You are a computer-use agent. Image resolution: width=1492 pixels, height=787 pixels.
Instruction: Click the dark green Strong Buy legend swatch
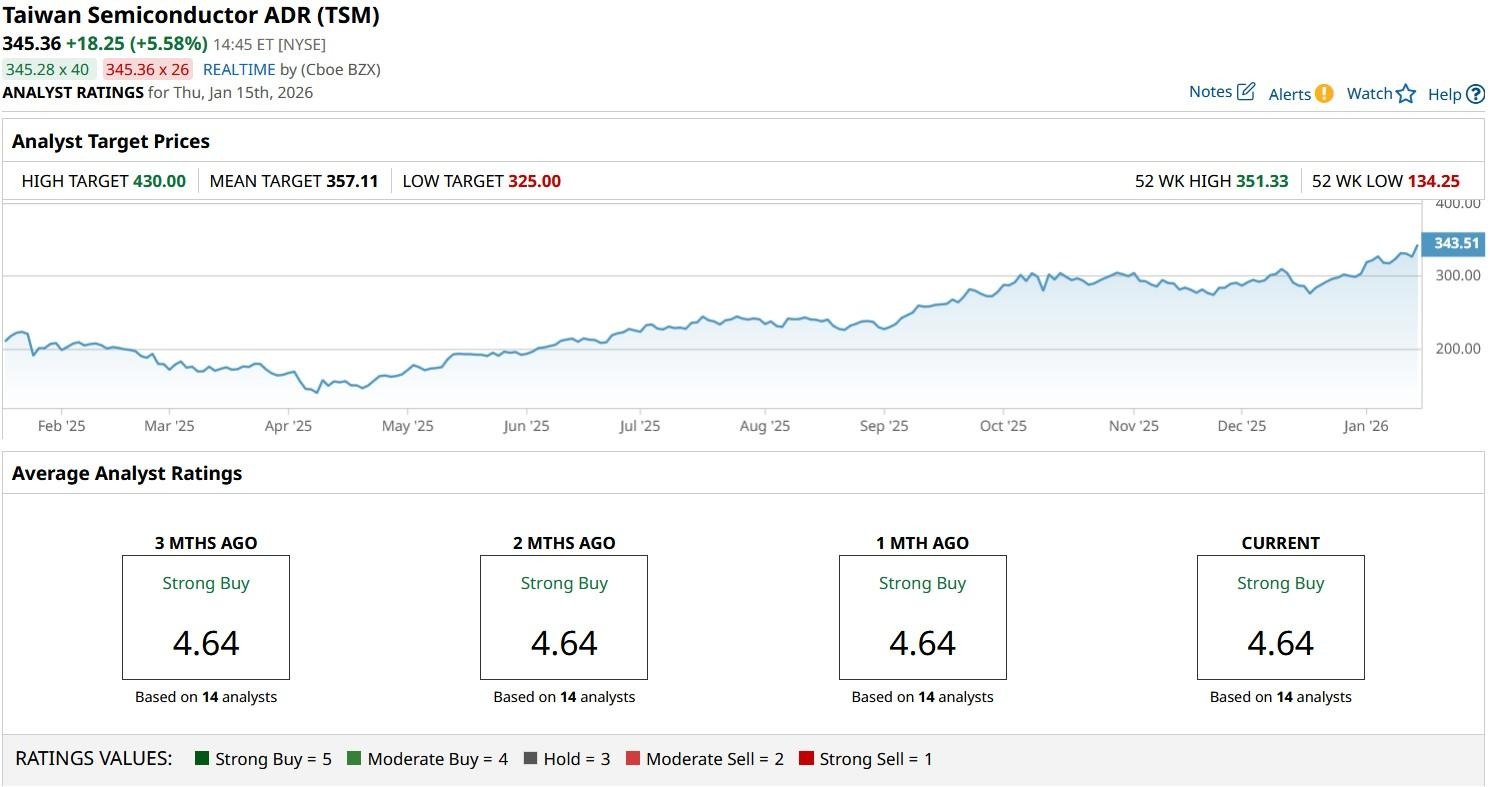tap(202, 759)
